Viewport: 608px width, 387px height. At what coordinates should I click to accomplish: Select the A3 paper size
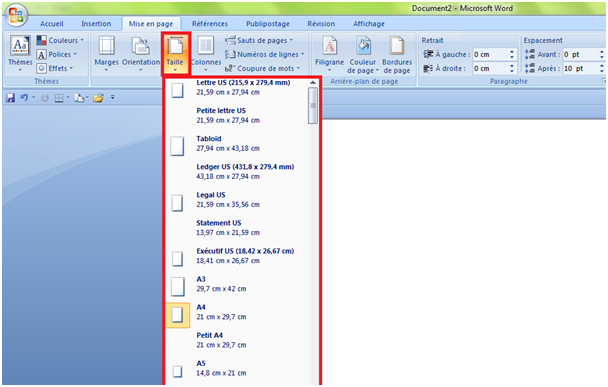[x=237, y=284]
